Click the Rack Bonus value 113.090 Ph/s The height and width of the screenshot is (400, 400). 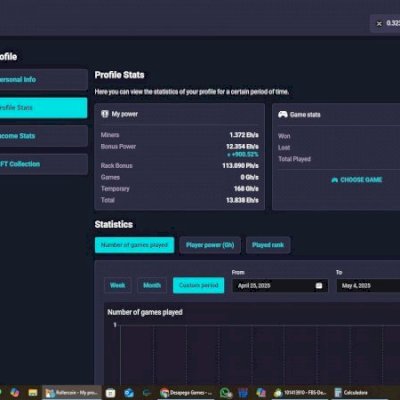[x=240, y=166]
